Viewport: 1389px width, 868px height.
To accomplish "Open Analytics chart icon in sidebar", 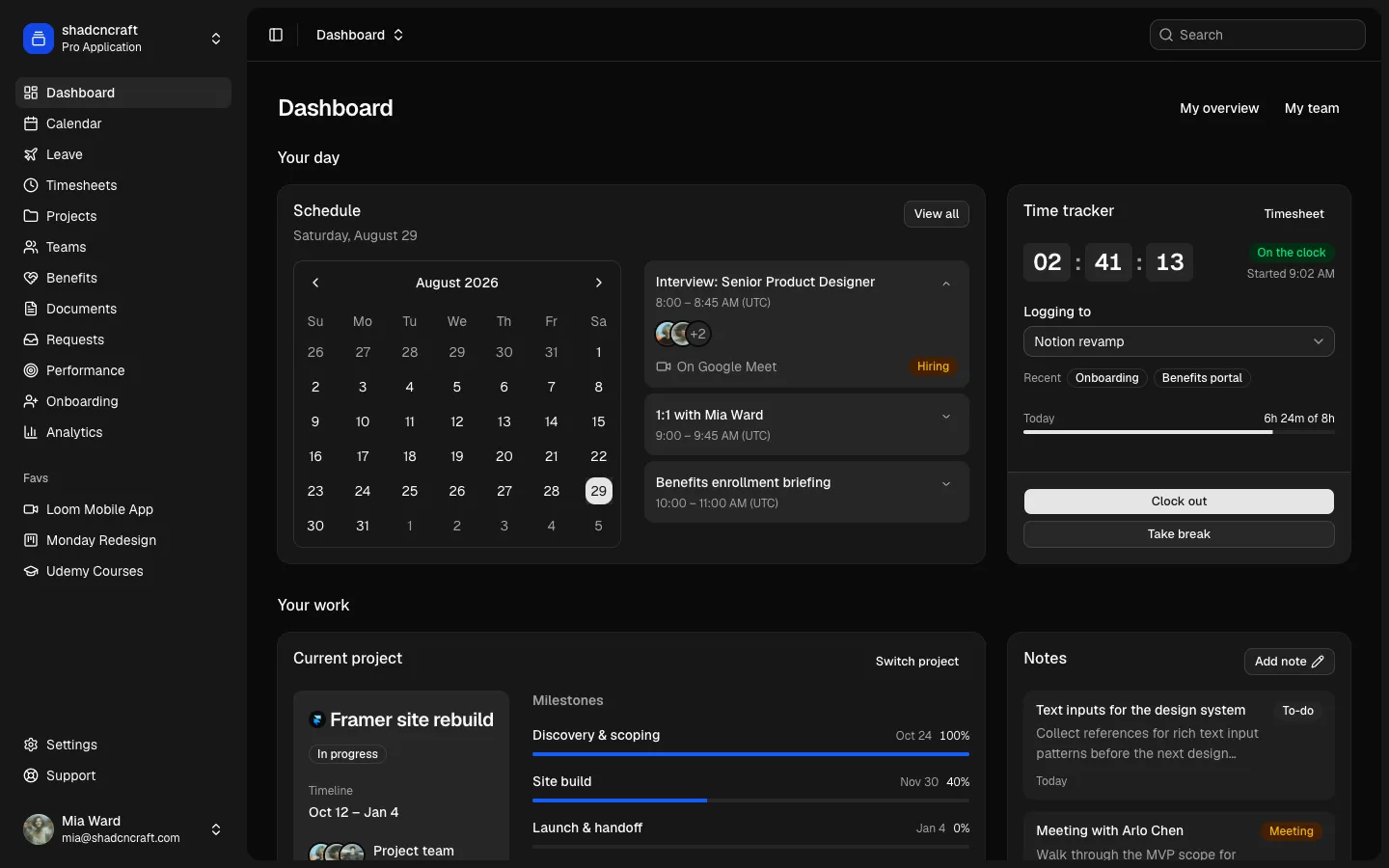I will pyautogui.click(x=31, y=432).
